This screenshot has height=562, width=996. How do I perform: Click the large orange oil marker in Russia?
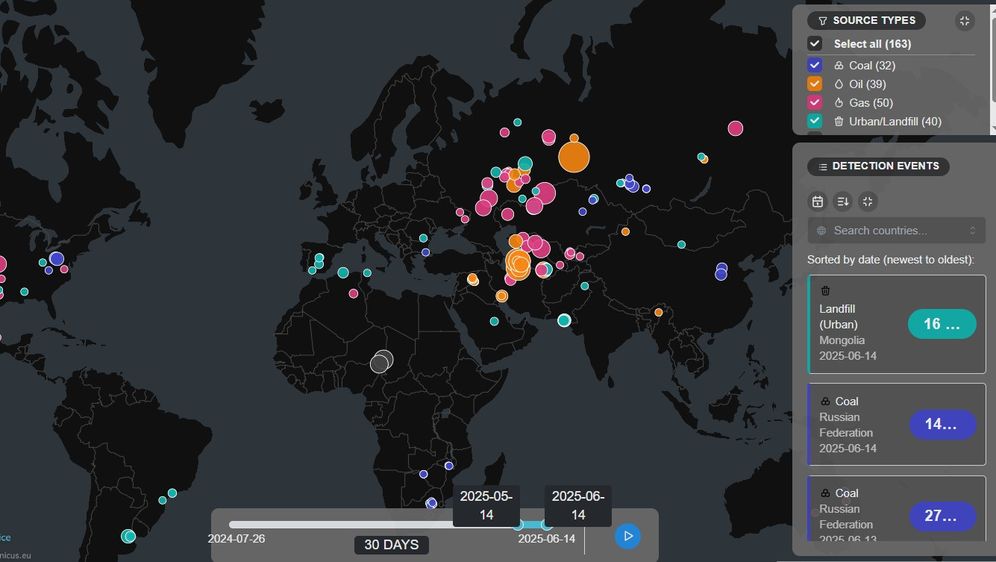point(574,157)
